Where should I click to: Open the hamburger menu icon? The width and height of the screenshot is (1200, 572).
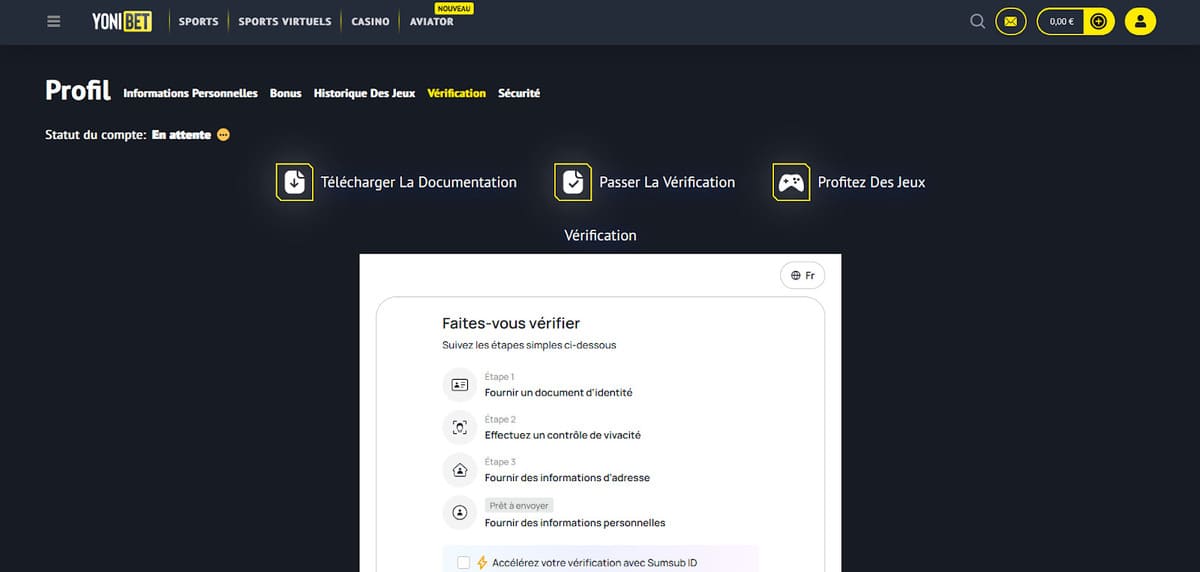click(54, 21)
